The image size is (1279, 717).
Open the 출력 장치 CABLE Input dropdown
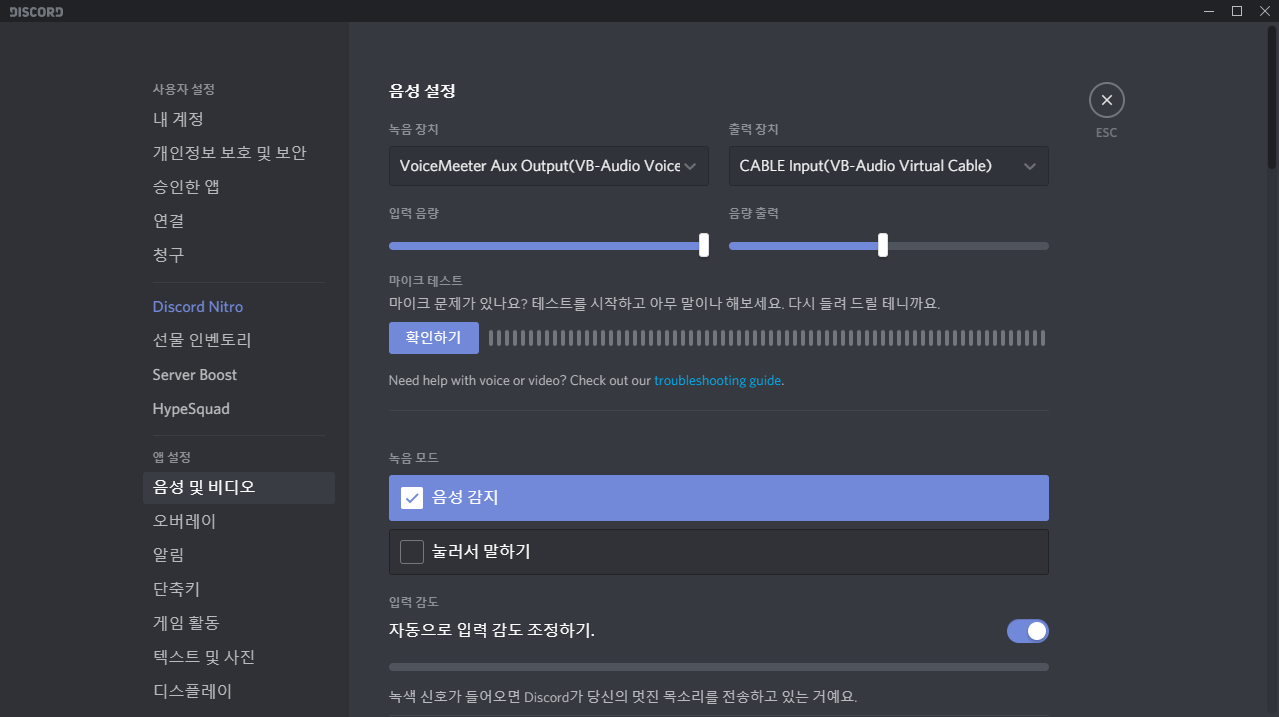[x=889, y=166]
